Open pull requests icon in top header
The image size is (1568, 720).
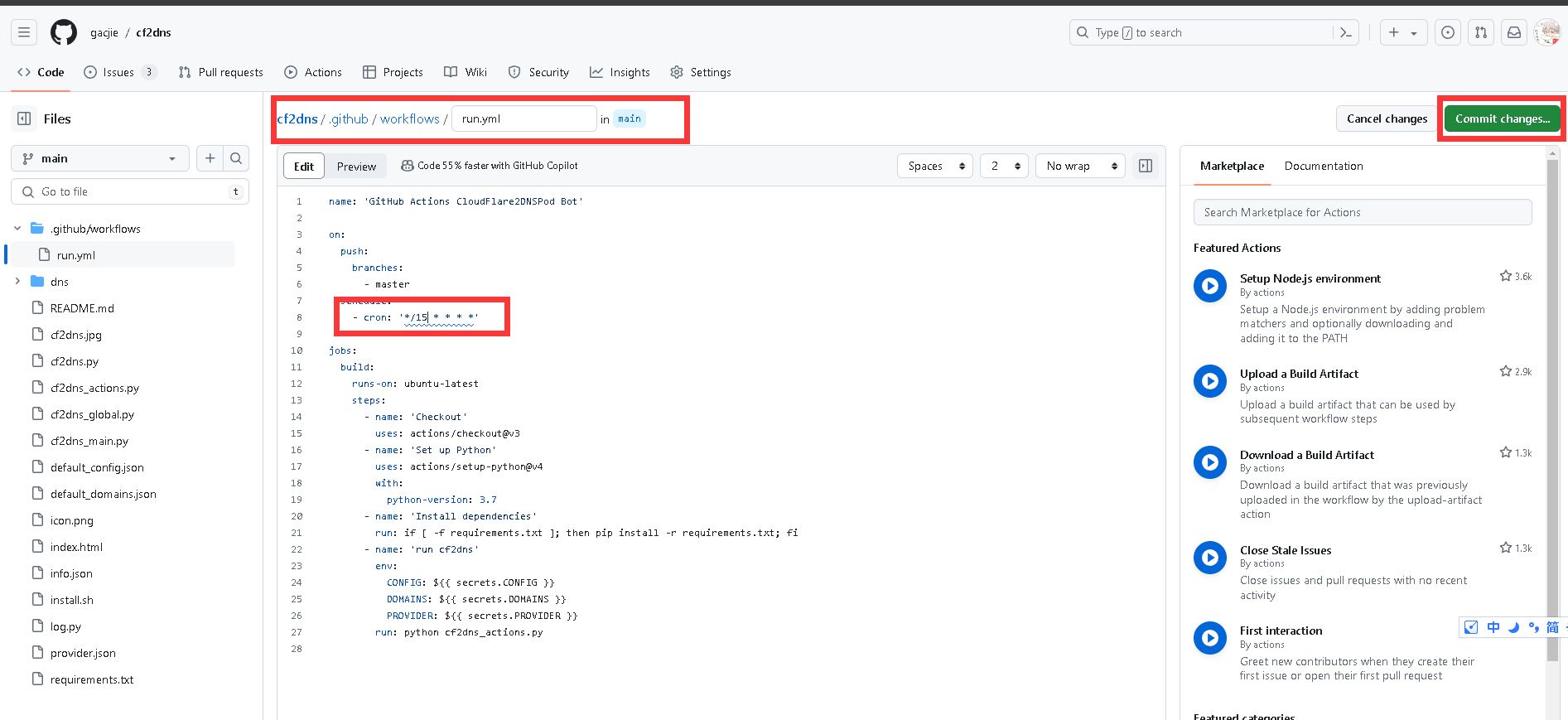point(1481,32)
